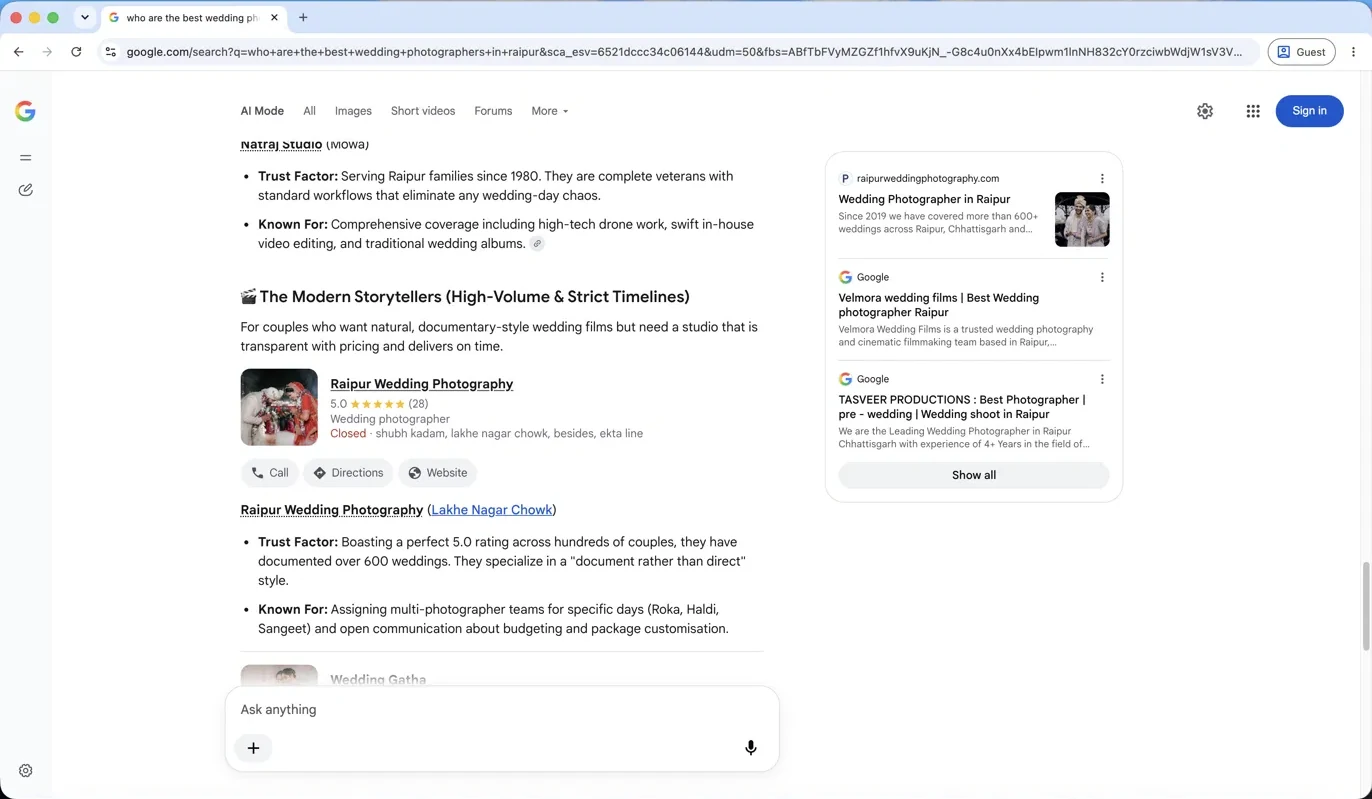Open Raipur Wedding Photography link above Trust Factor
This screenshot has height=799, width=1372.
tap(331, 510)
